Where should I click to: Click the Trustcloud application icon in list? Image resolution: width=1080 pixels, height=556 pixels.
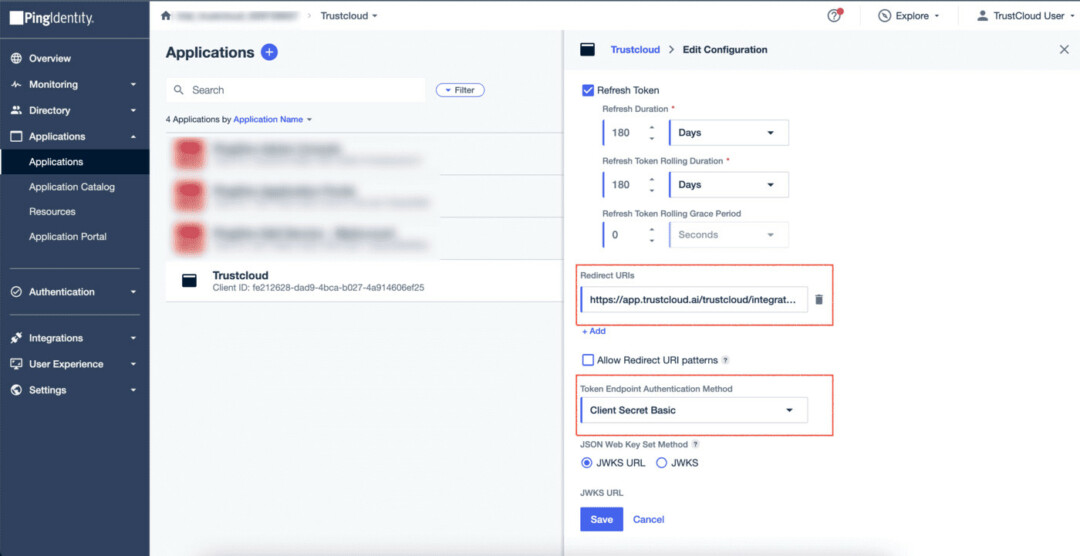coord(189,280)
